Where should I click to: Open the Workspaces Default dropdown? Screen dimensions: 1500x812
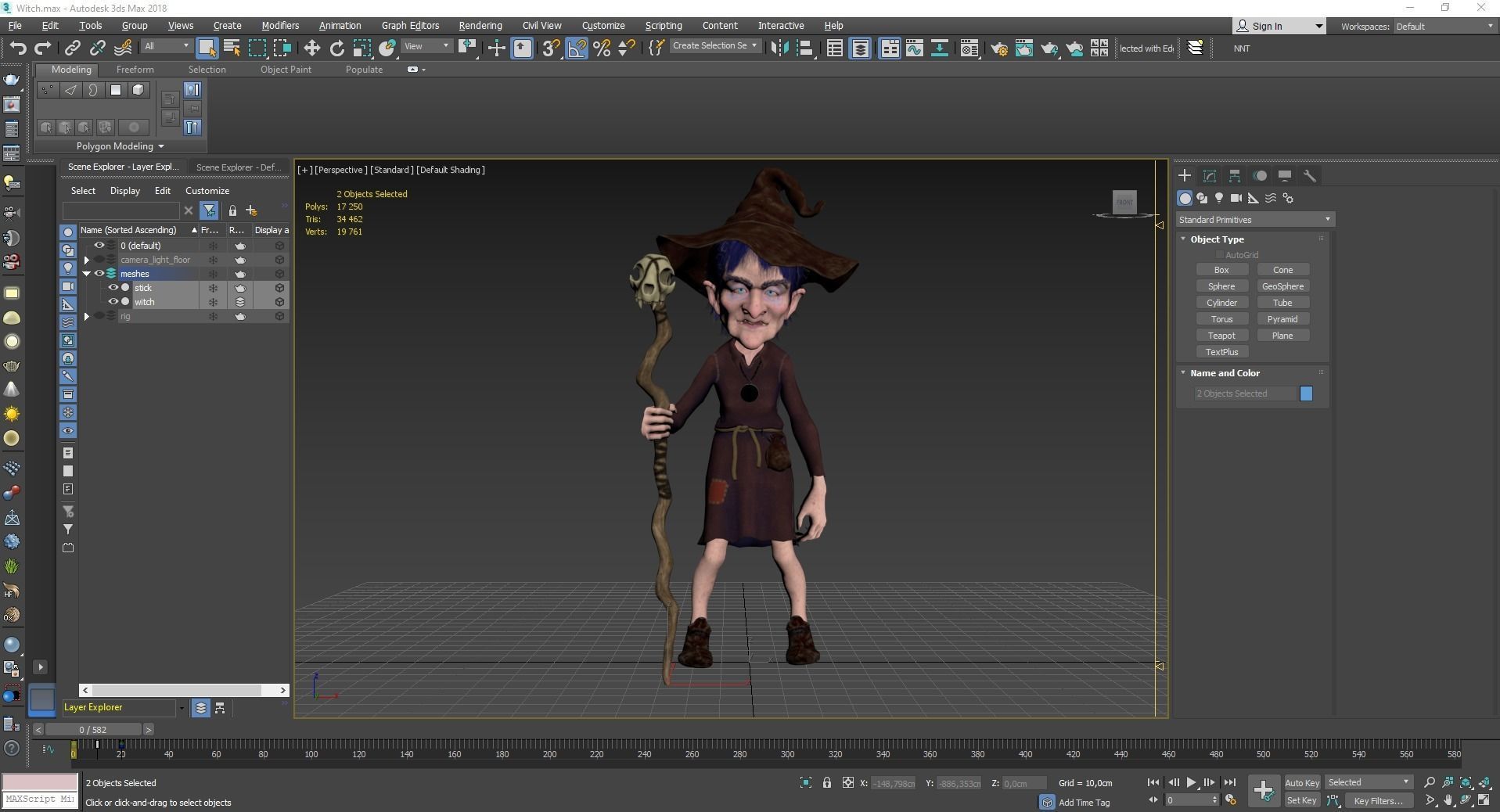1444,26
